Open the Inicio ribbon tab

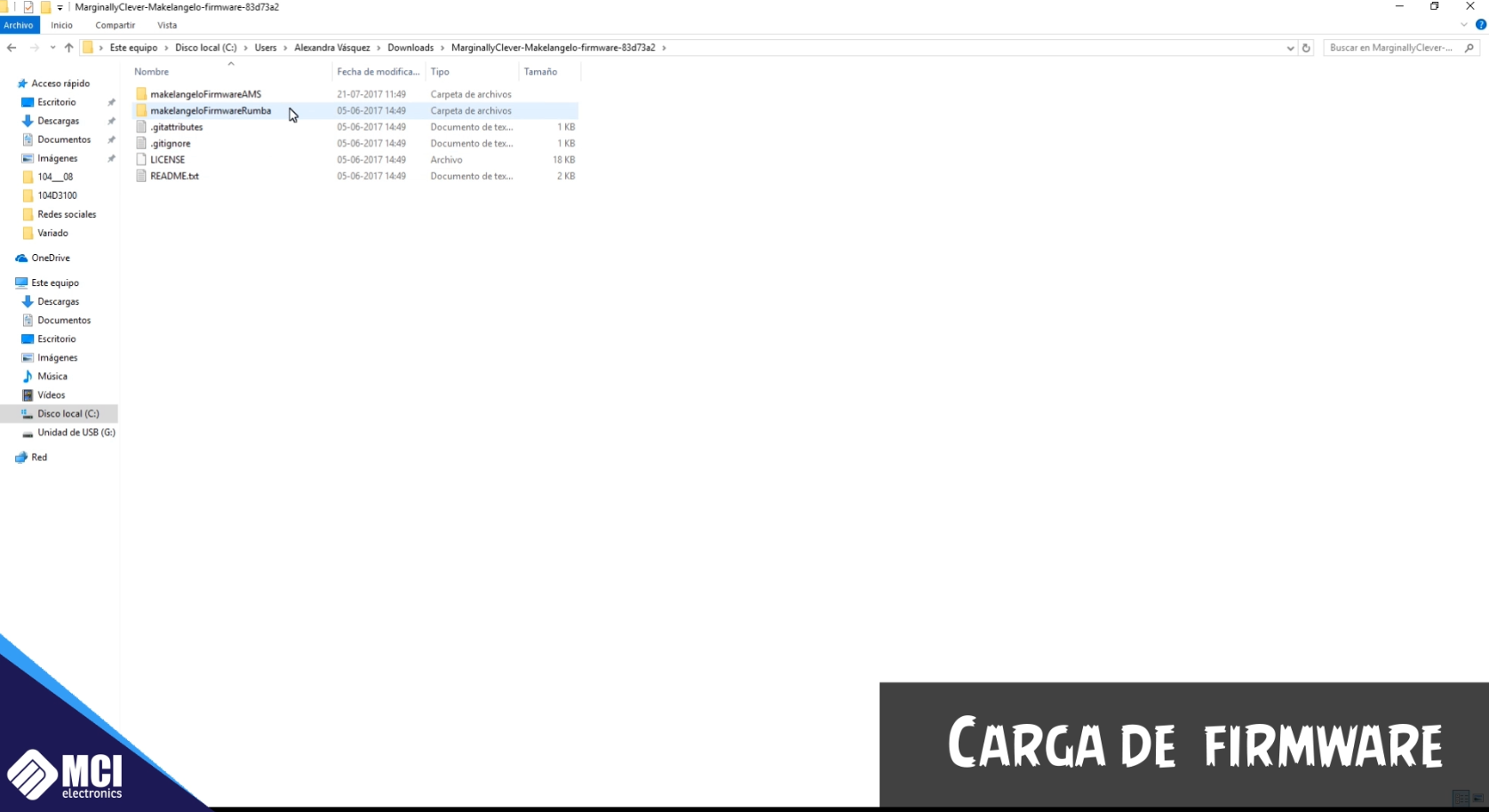click(x=61, y=25)
